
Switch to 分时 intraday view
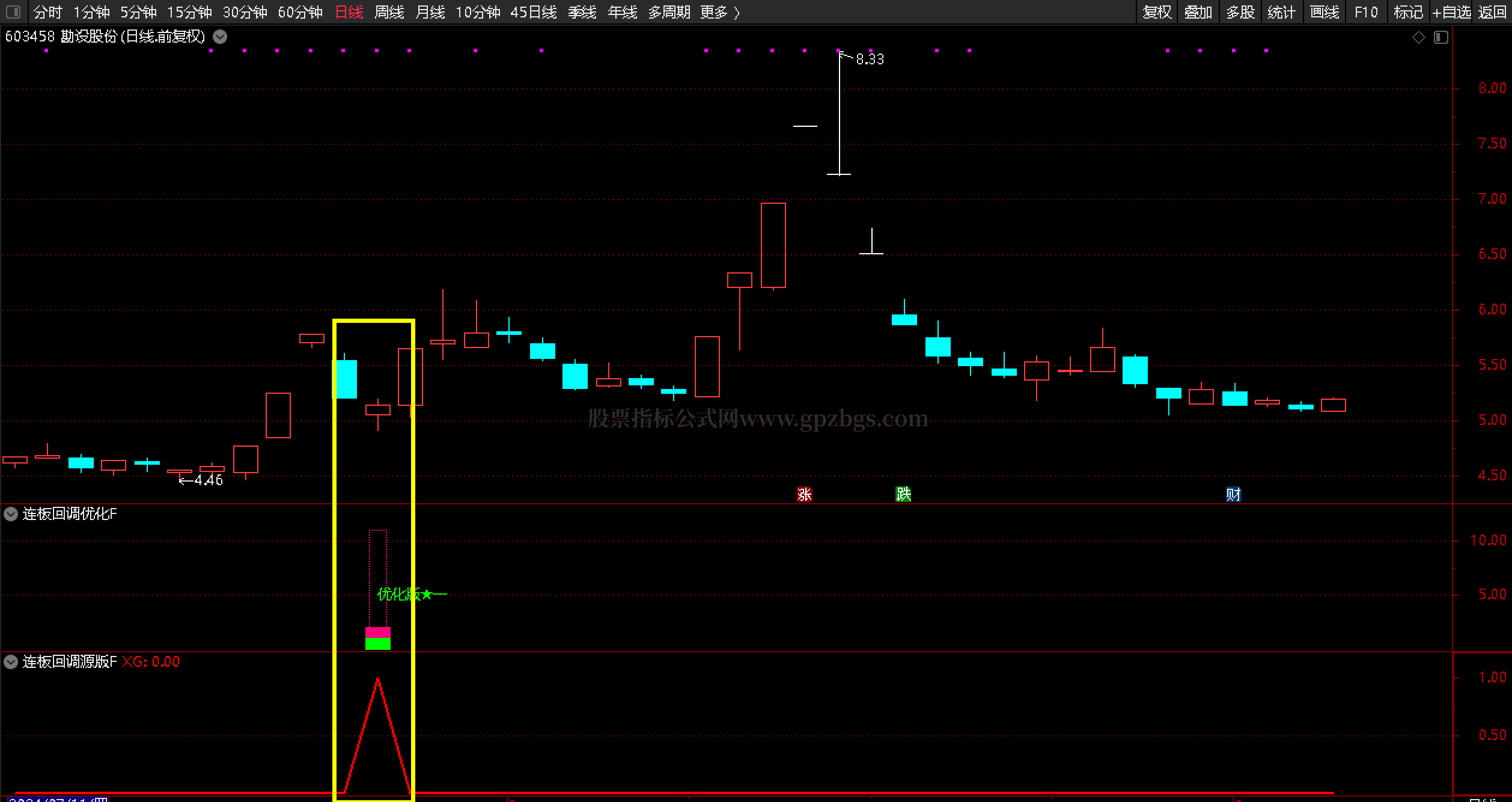pos(48,12)
